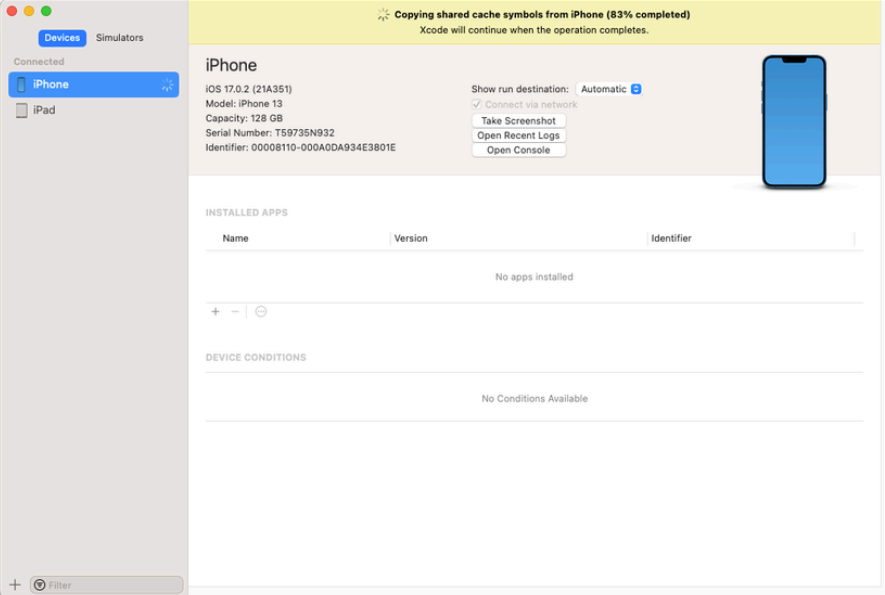Click the Copying shared cache symbols message

pos(542,15)
